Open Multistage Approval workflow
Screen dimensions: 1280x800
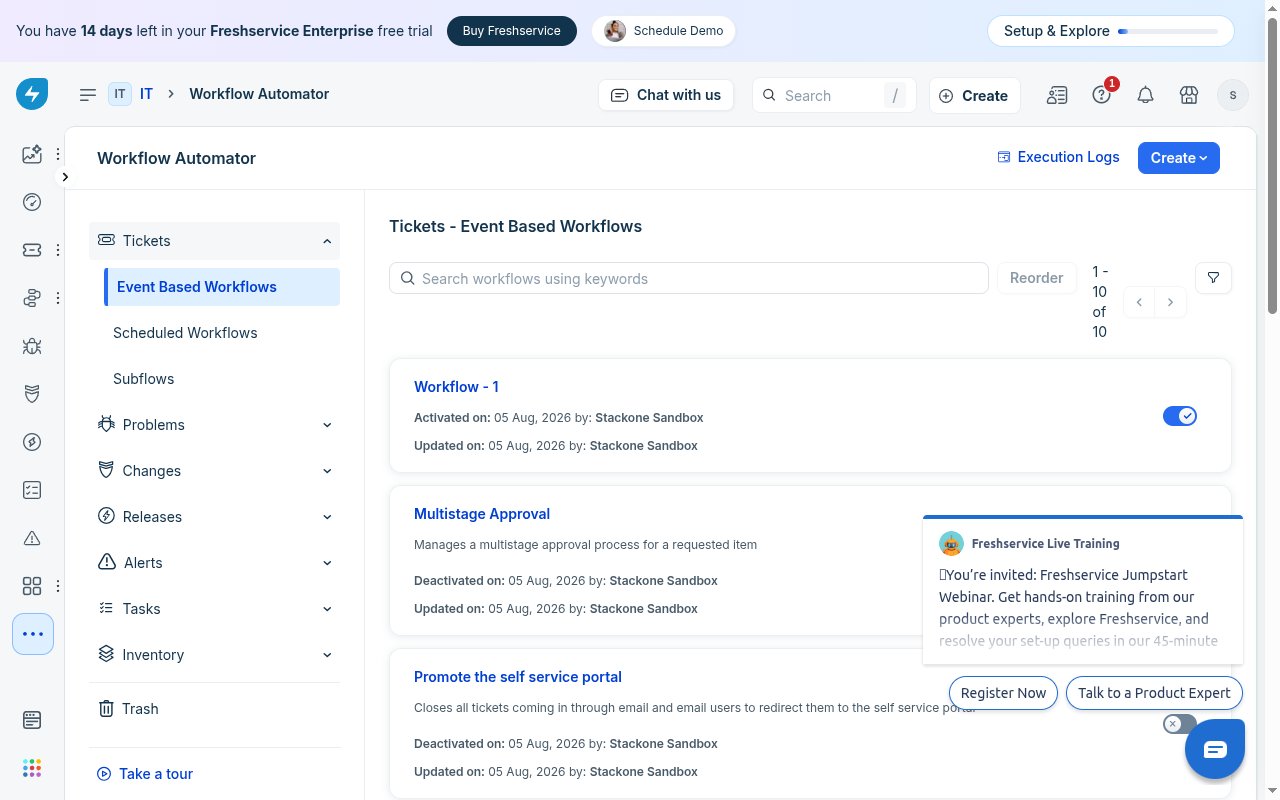click(x=482, y=514)
